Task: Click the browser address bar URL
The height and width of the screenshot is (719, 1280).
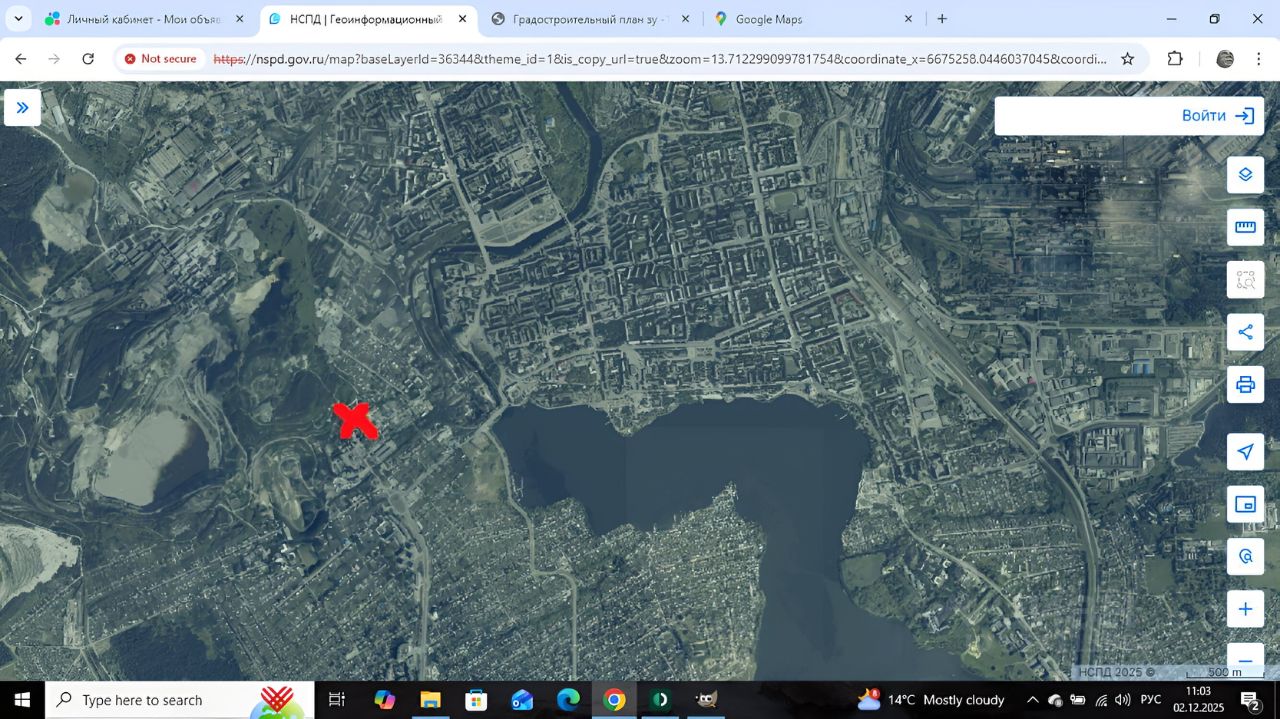Action: coord(660,59)
